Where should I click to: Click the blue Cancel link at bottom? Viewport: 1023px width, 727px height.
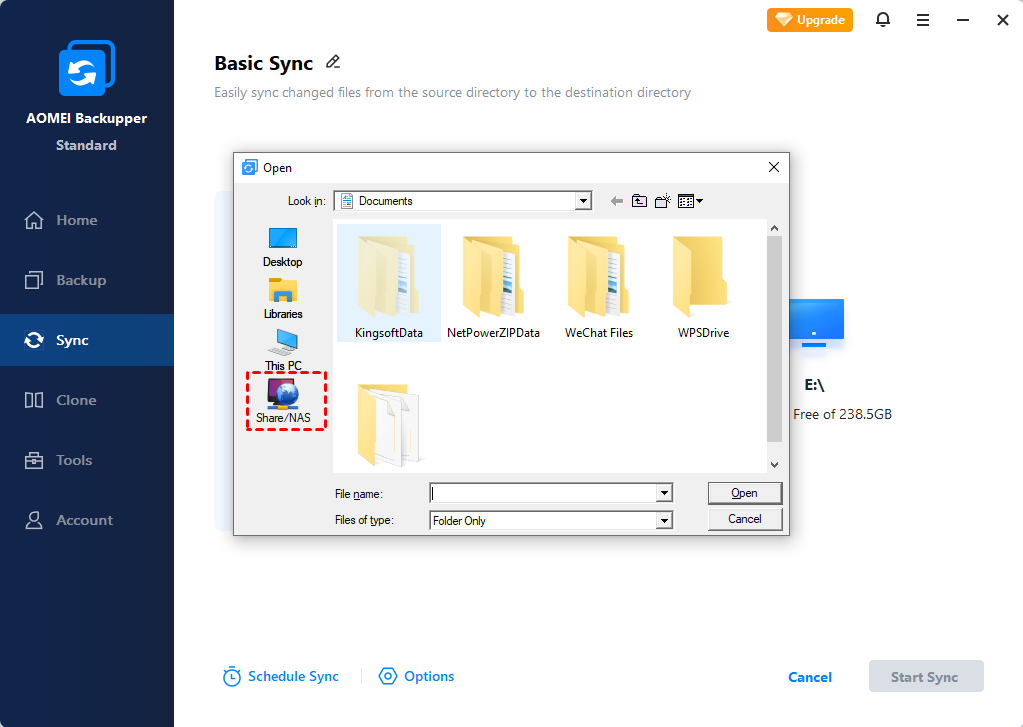pos(810,677)
